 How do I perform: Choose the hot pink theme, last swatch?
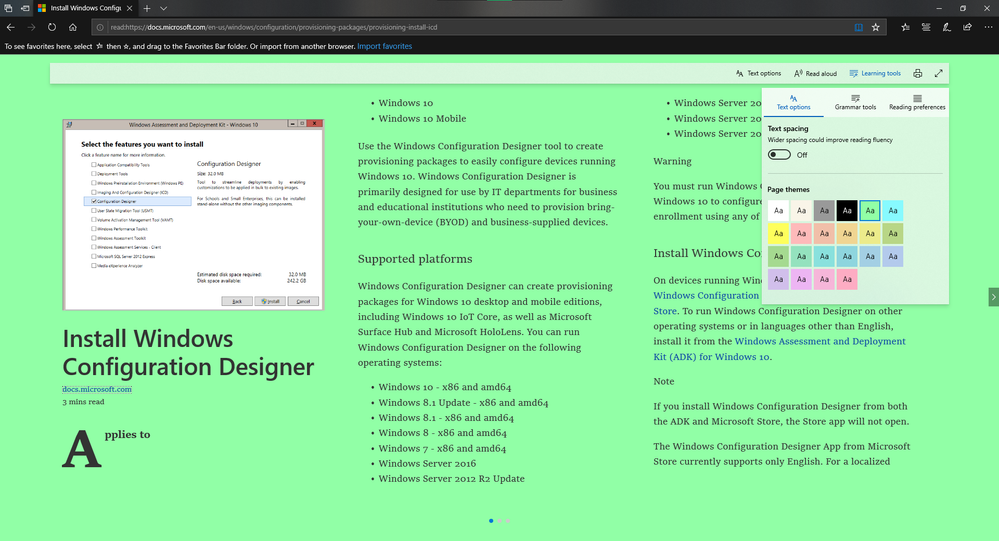(847, 279)
